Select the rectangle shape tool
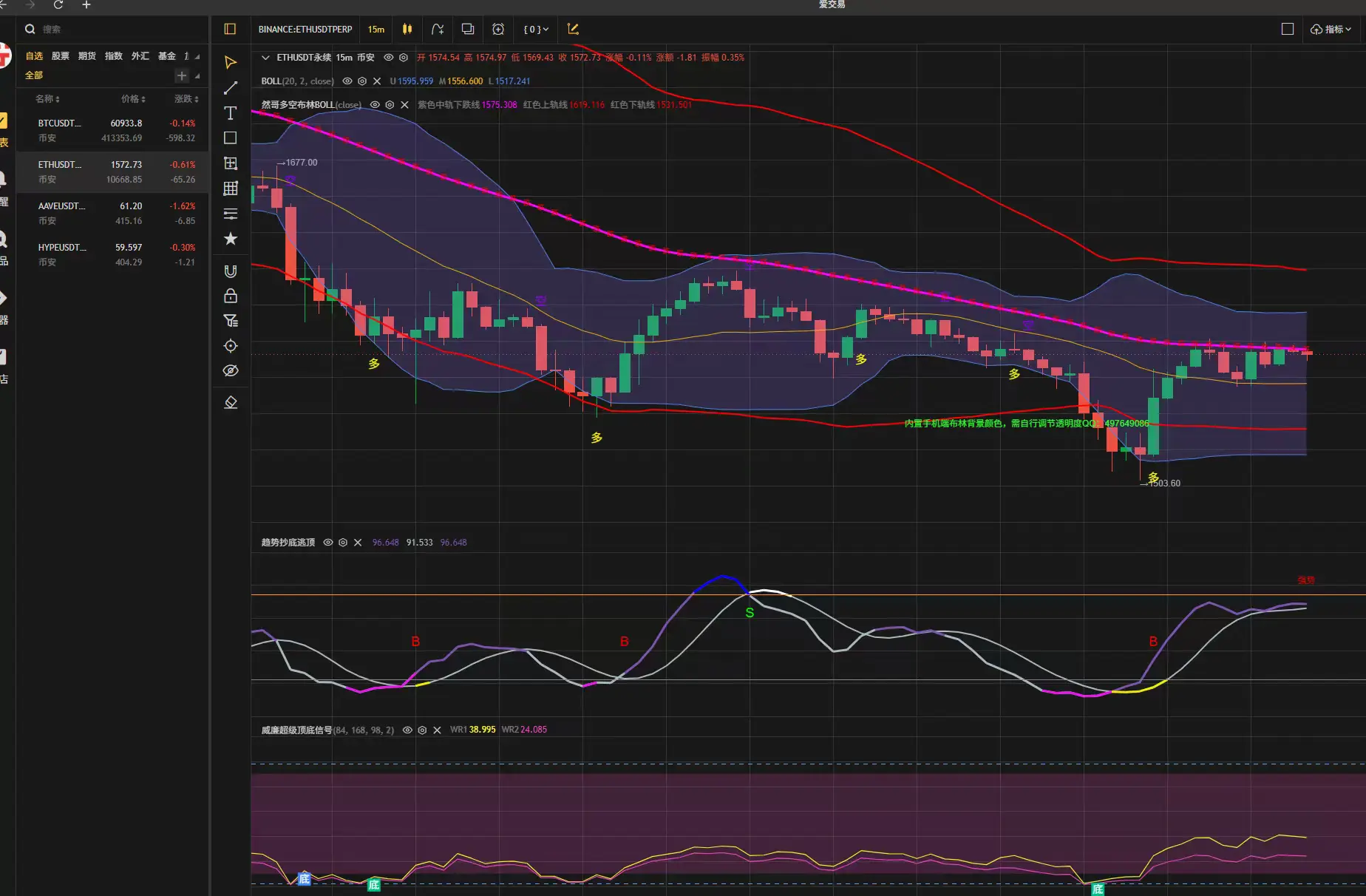 pyautogui.click(x=231, y=138)
